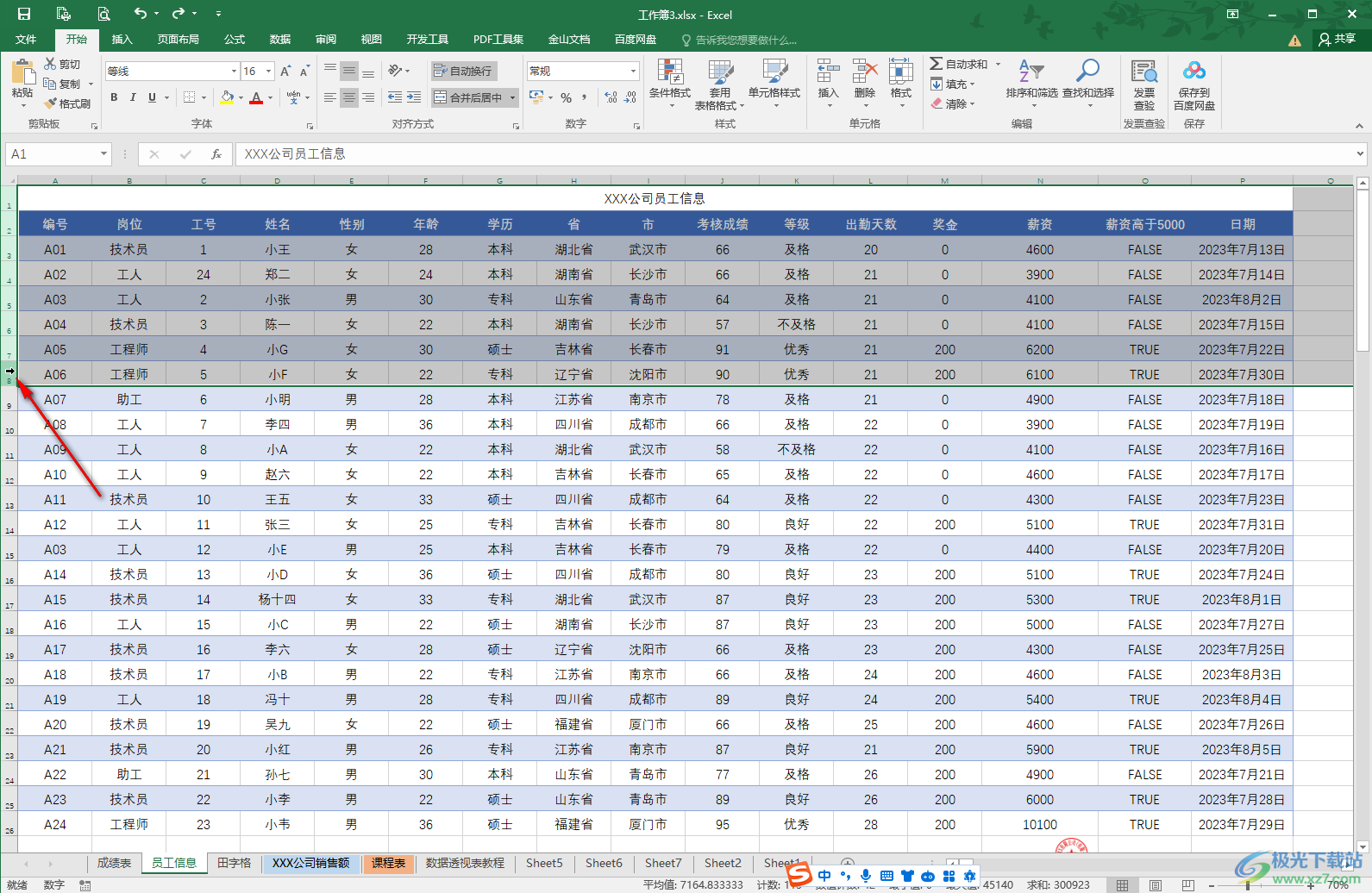Click the accounting number format icon
Image resolution: width=1372 pixels, height=893 pixels.
(536, 97)
